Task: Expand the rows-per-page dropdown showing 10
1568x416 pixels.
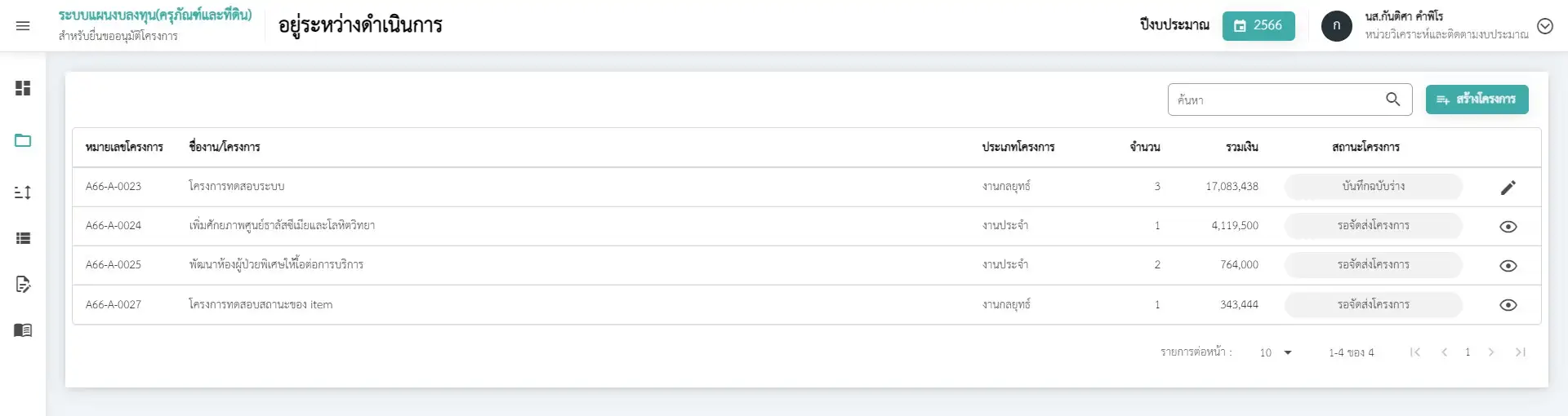Action: pos(1276,352)
